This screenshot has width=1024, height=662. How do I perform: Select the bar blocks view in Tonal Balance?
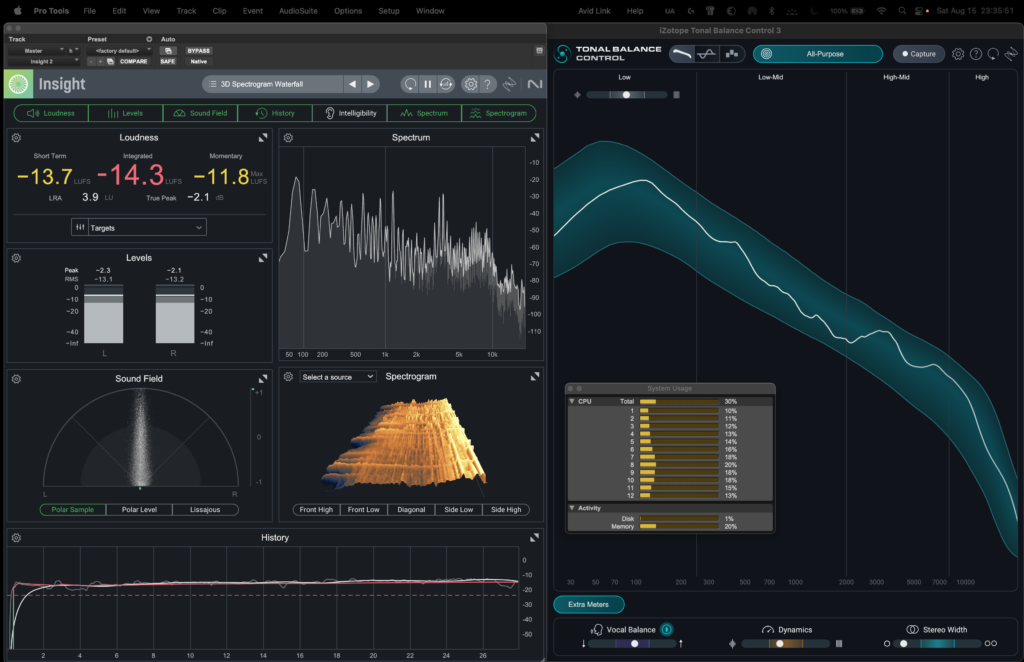731,54
